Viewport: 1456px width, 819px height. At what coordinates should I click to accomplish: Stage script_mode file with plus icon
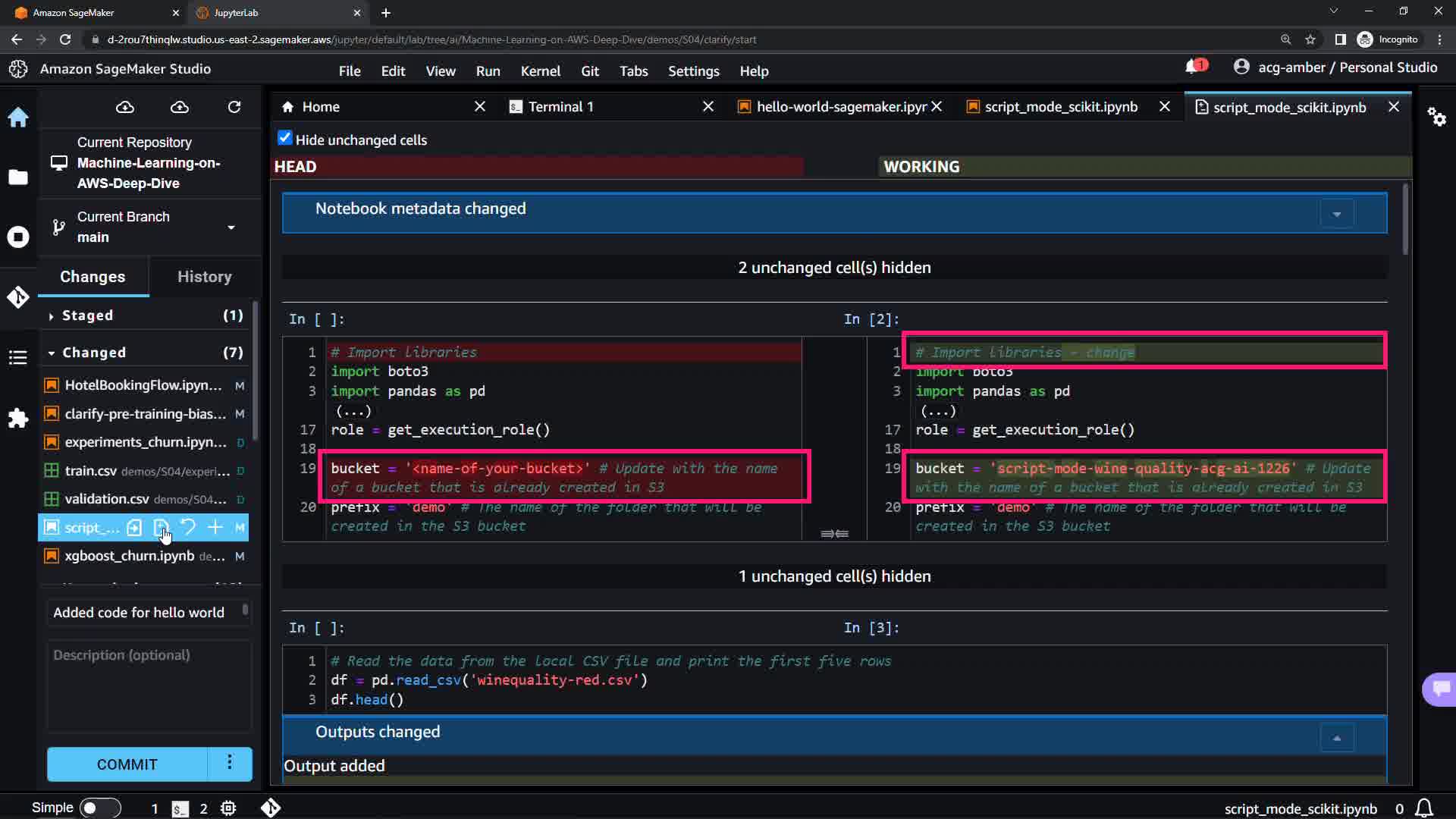pyautogui.click(x=215, y=527)
